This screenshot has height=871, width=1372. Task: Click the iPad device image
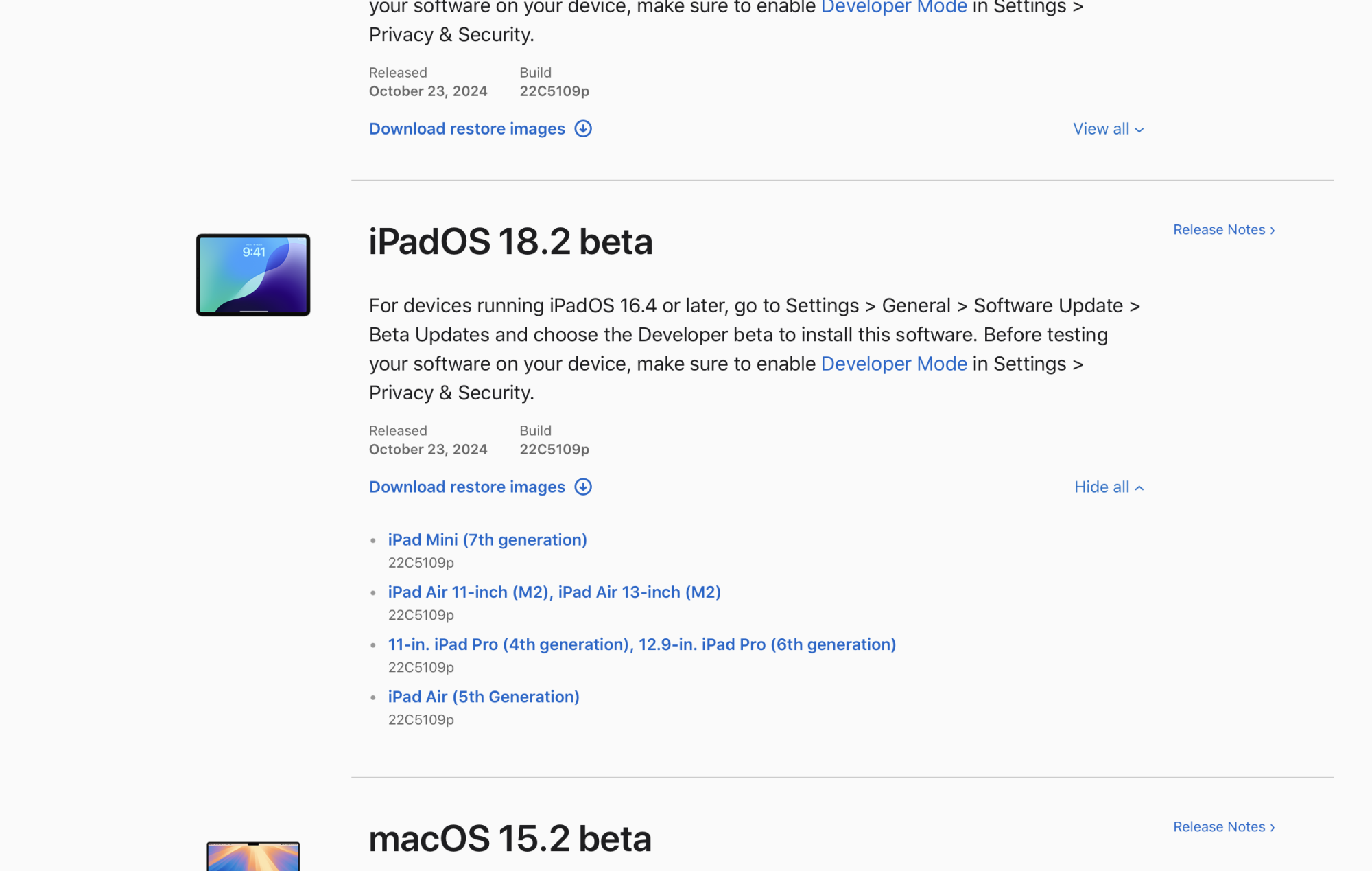pyautogui.click(x=253, y=275)
